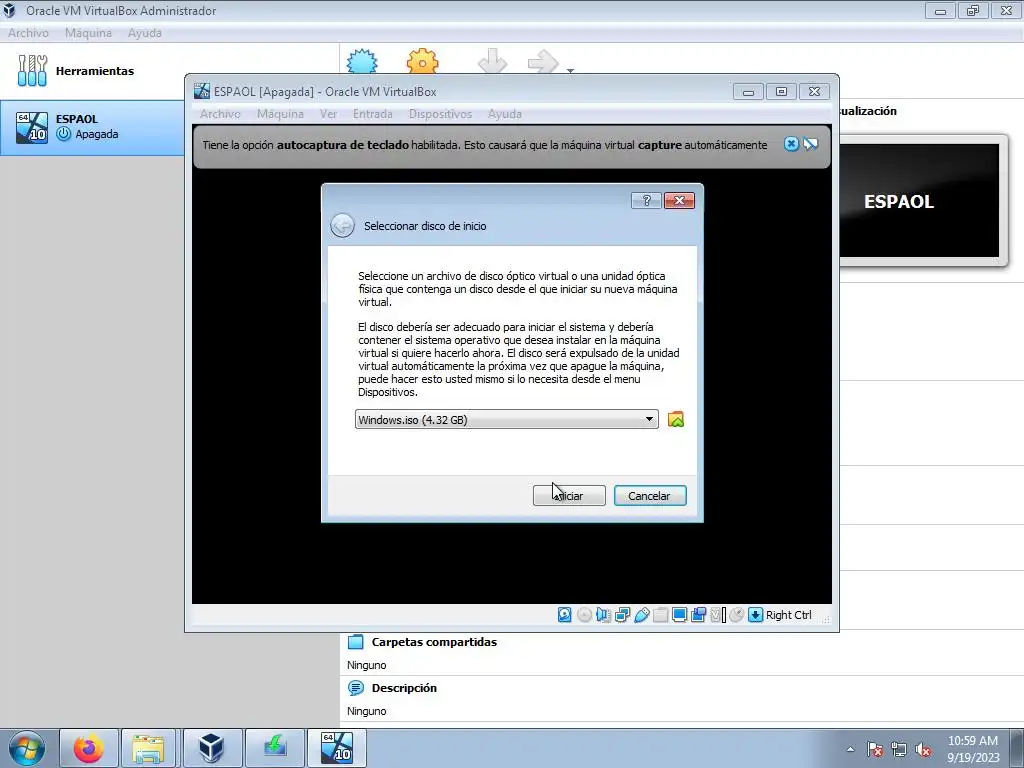
Task: Click the display status bar icon
Action: coord(679,615)
